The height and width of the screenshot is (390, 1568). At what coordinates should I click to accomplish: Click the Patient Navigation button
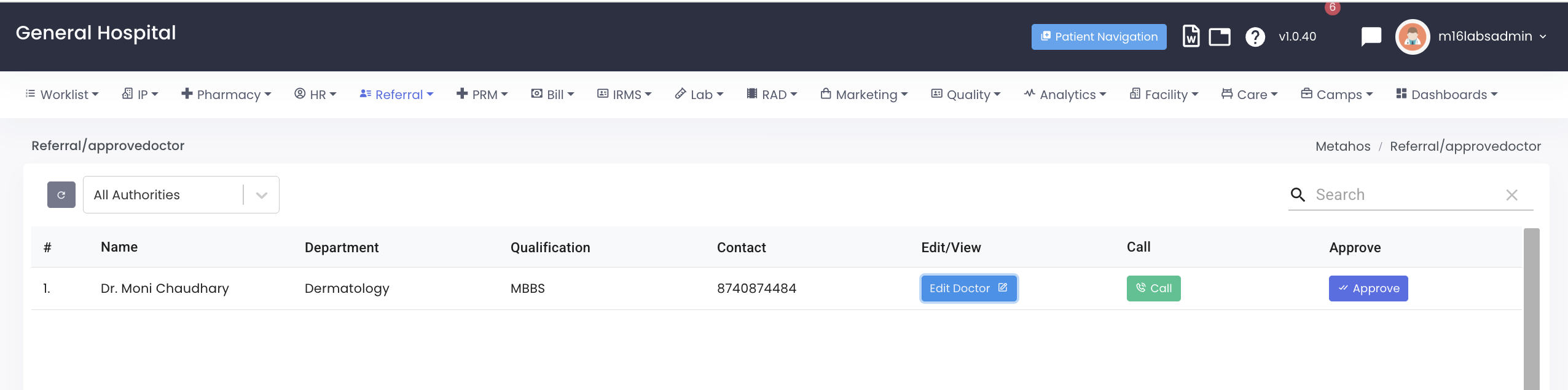coord(1099,37)
